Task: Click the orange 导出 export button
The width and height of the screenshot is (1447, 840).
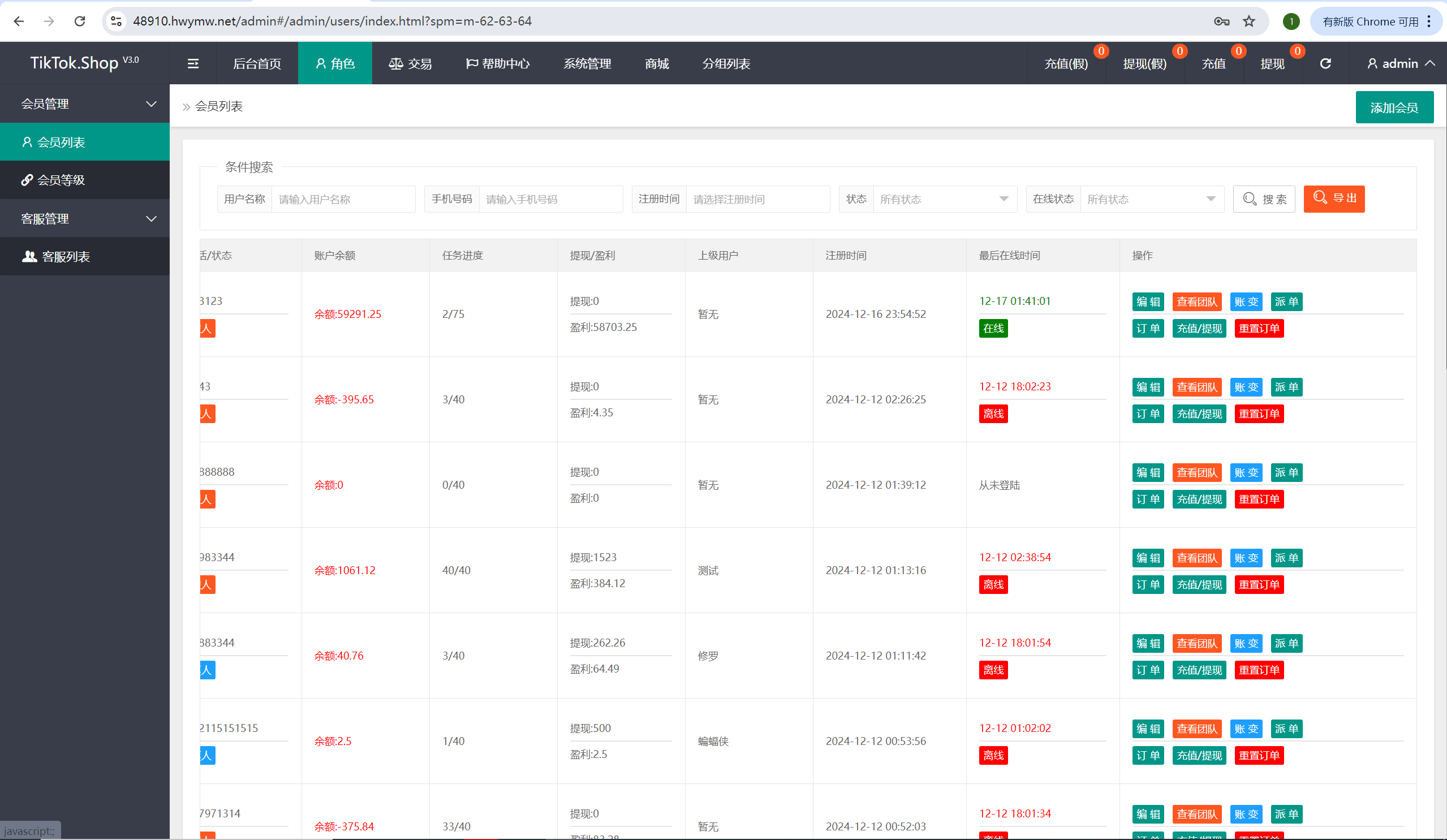Action: [1334, 199]
